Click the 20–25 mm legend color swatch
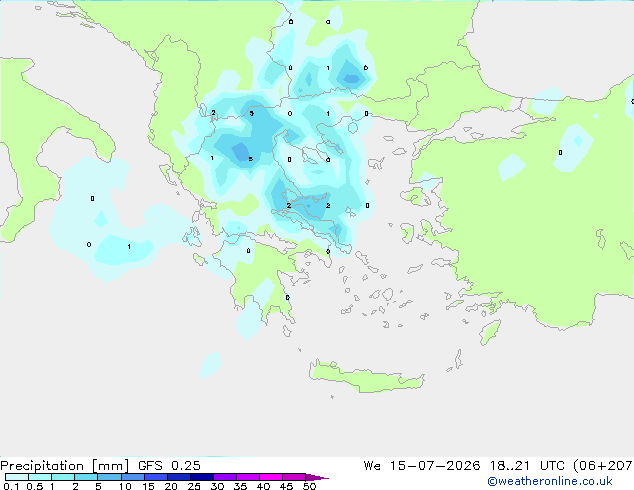This screenshot has height=490, width=634. [x=178, y=477]
